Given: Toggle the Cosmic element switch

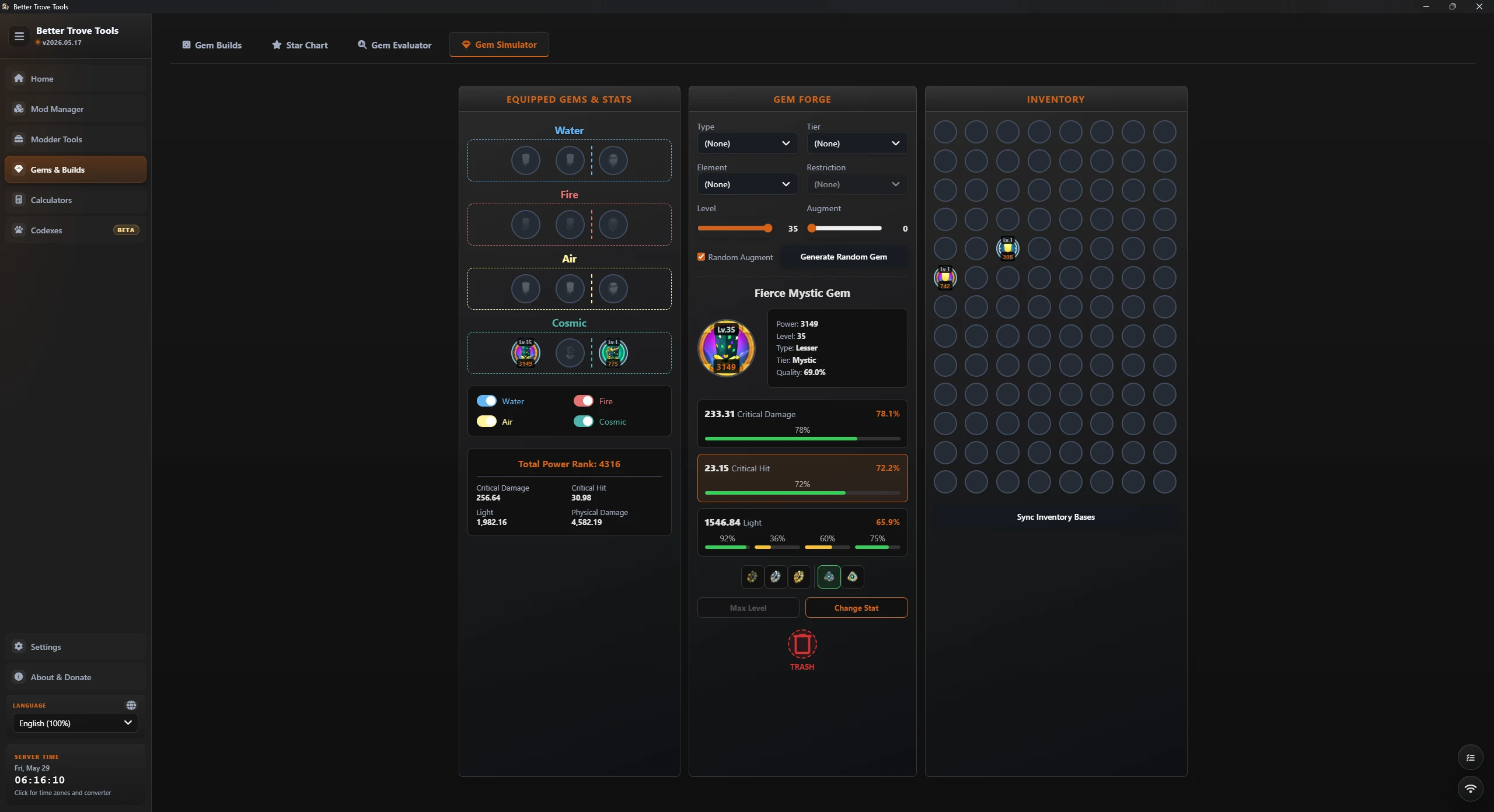Looking at the screenshot, I should (583, 422).
